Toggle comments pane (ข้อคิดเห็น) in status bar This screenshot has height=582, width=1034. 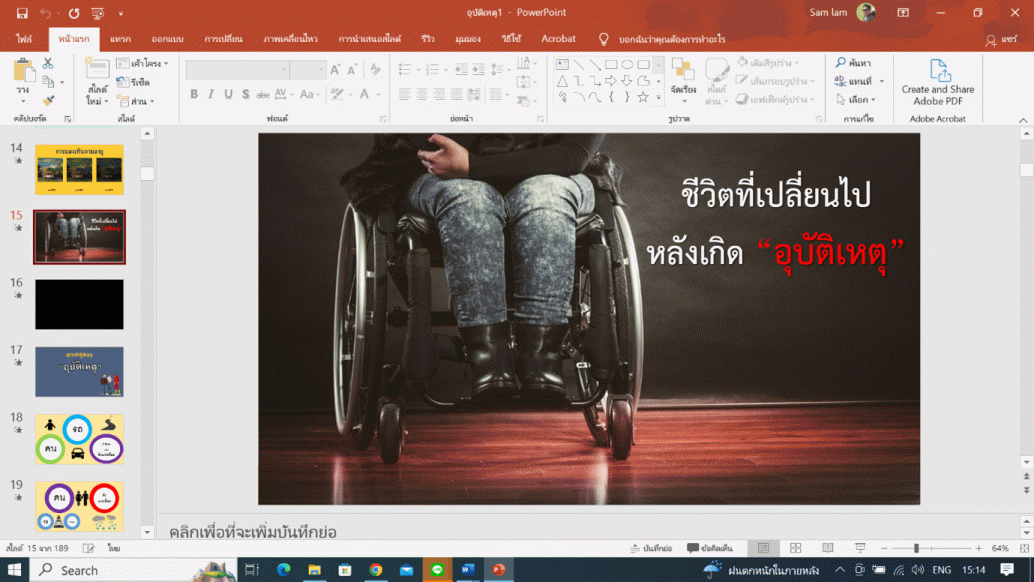click(x=710, y=548)
